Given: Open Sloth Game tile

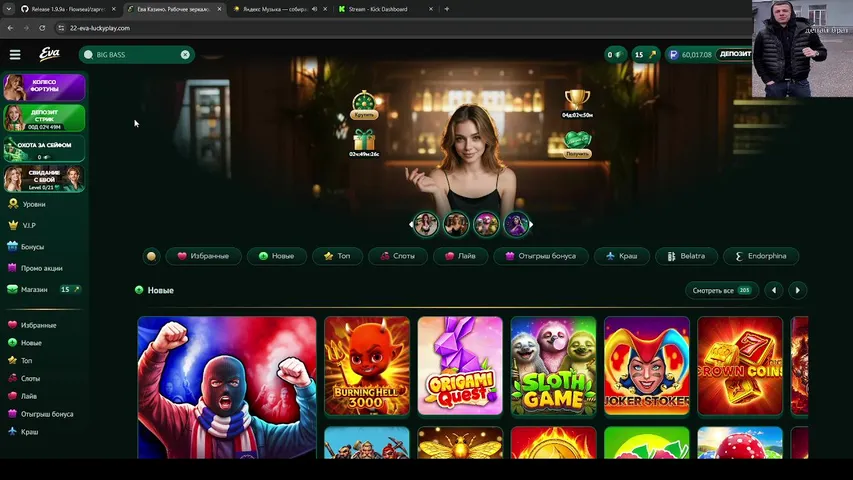Looking at the screenshot, I should click(x=553, y=366).
